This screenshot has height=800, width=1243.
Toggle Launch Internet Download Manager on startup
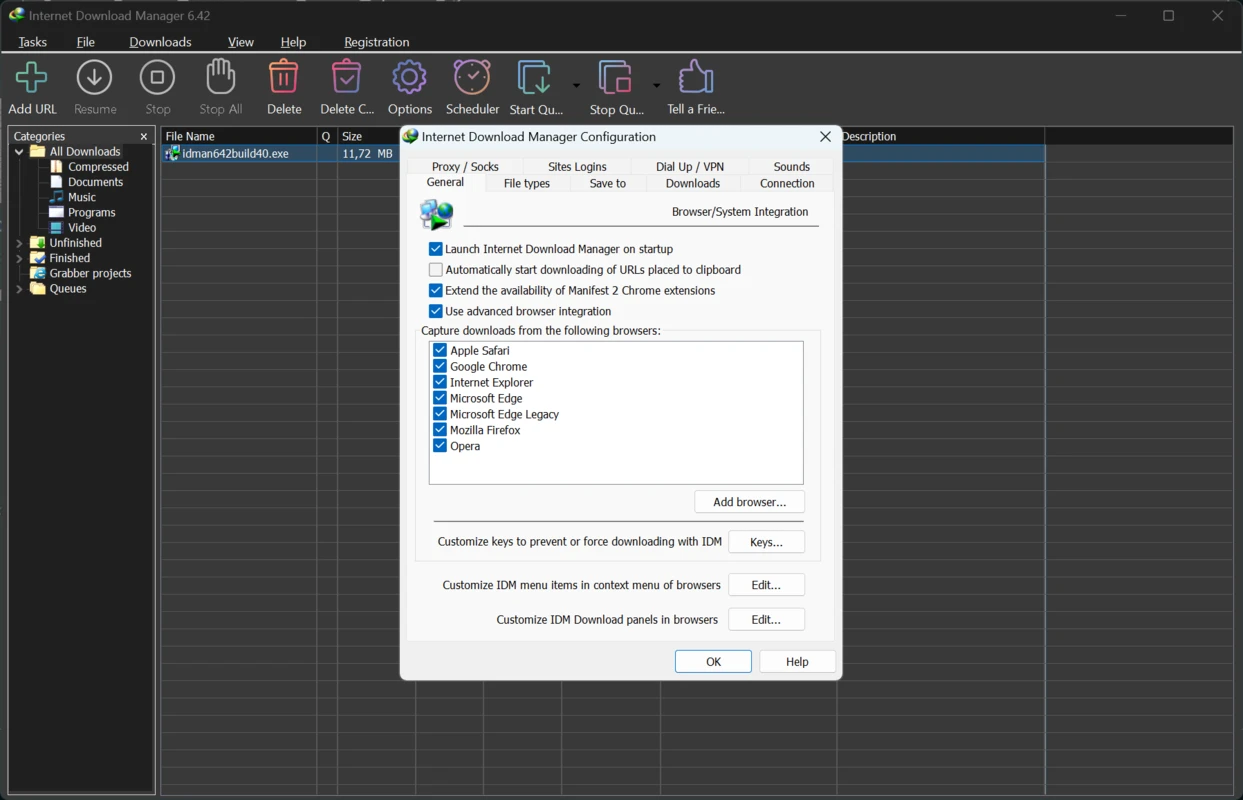coord(436,249)
